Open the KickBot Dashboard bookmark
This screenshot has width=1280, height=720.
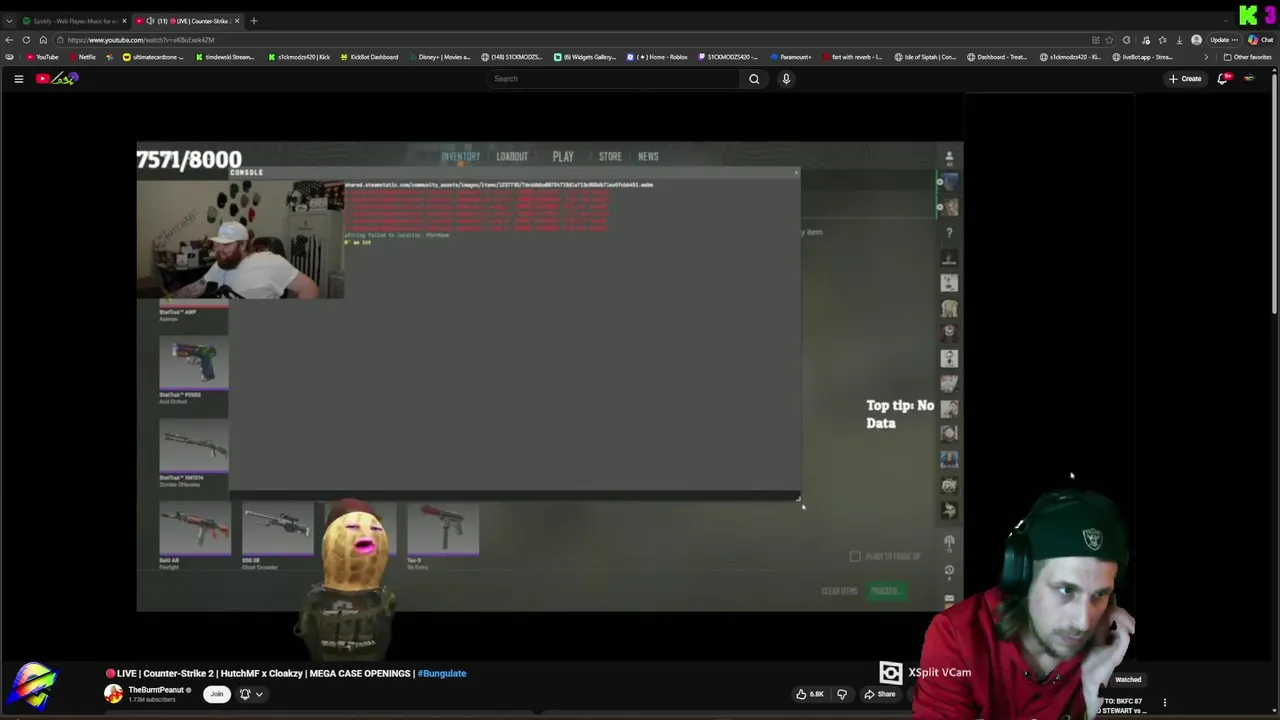point(369,57)
